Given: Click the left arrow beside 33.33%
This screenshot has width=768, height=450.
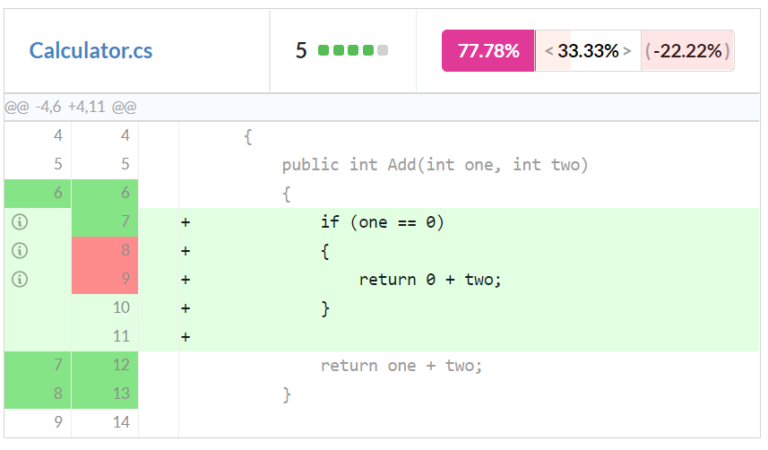Looking at the screenshot, I should coord(549,51).
